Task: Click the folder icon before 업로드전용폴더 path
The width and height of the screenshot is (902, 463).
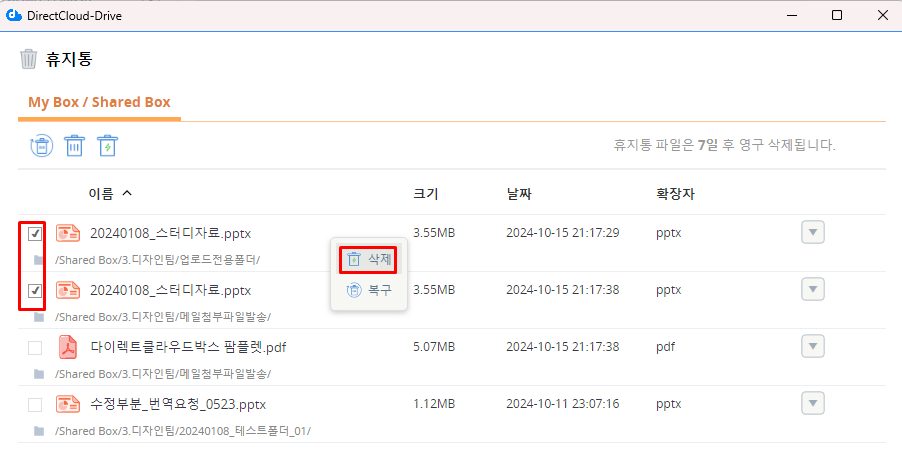Action: pyautogui.click(x=39, y=260)
